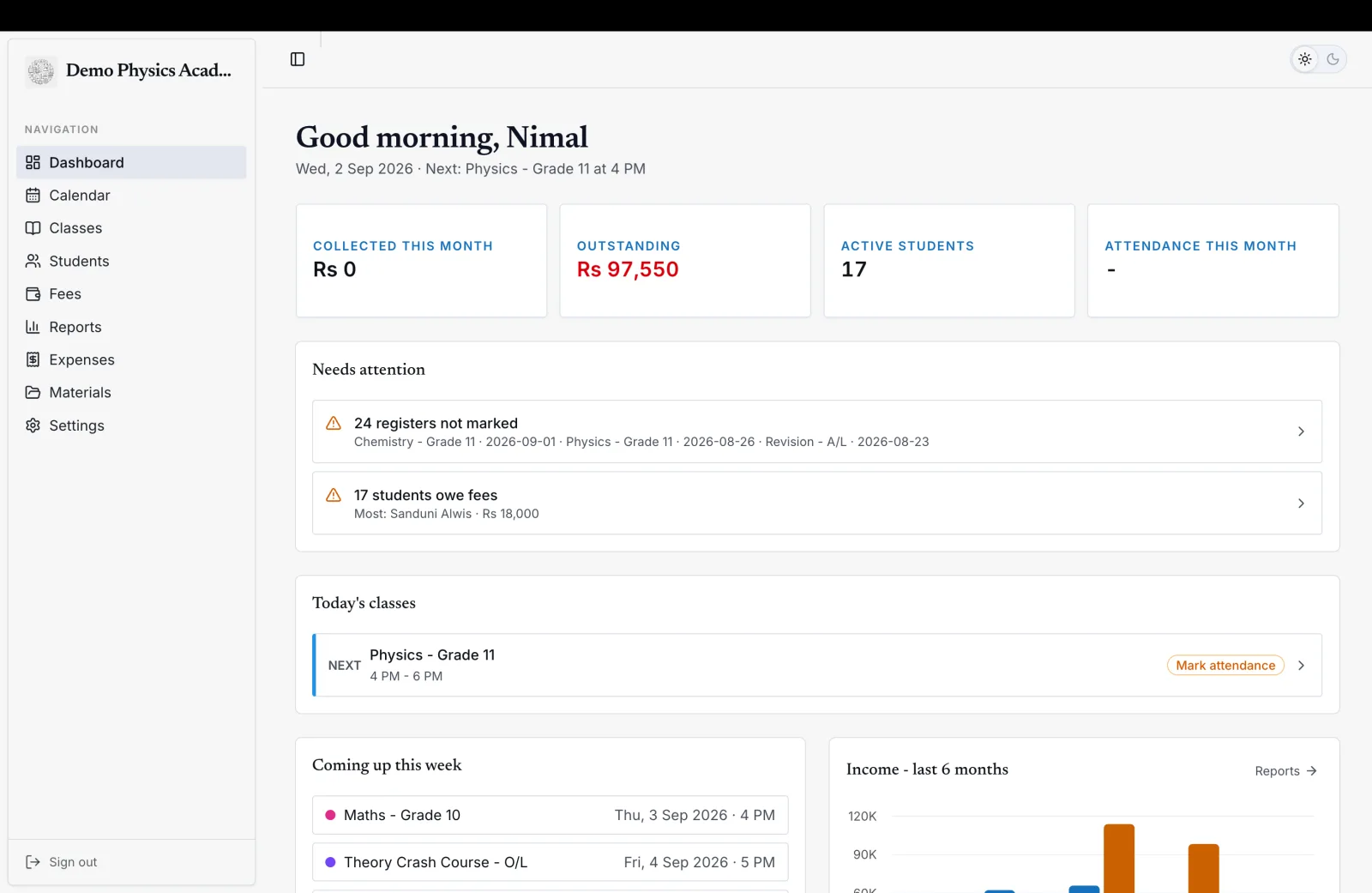
Task: Click the Settings gear icon
Action: (33, 425)
